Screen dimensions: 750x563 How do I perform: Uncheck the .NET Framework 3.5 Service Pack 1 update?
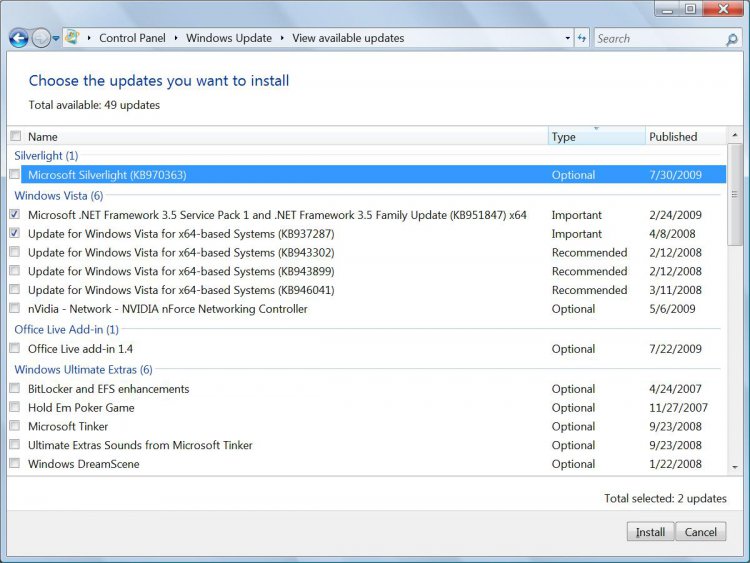click(15, 215)
